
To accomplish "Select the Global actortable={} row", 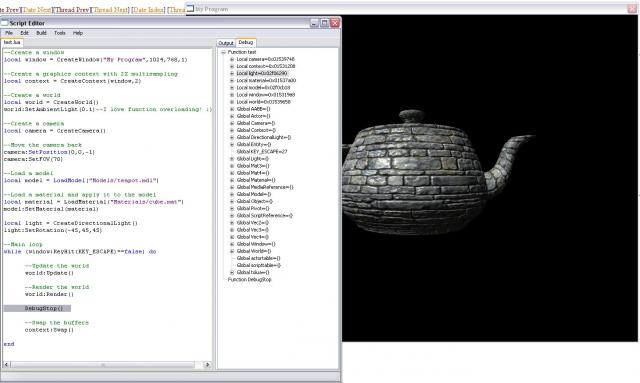I will (x=258, y=258).
